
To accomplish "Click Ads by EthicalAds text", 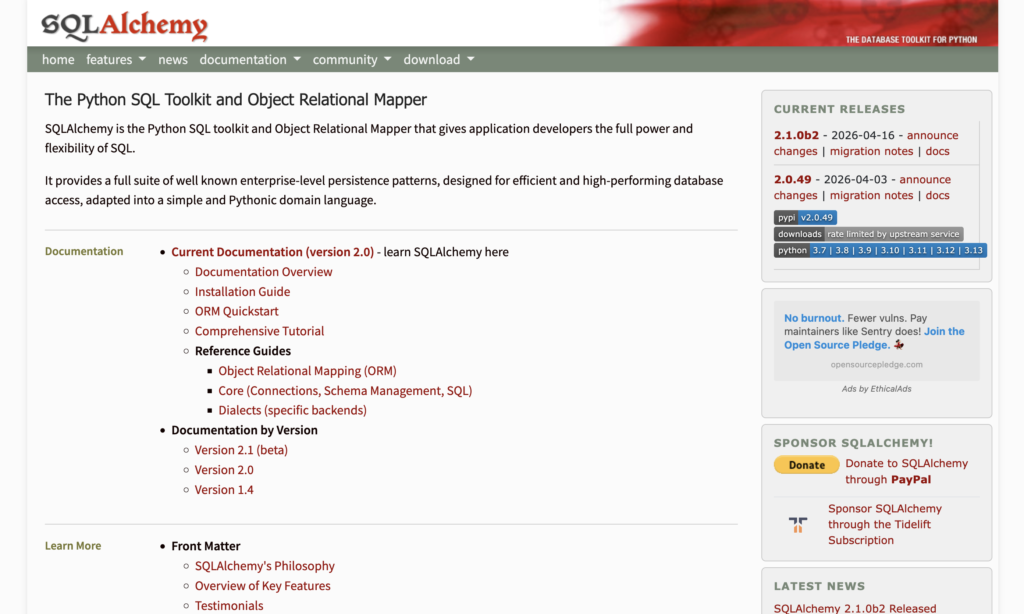I will (x=876, y=389).
